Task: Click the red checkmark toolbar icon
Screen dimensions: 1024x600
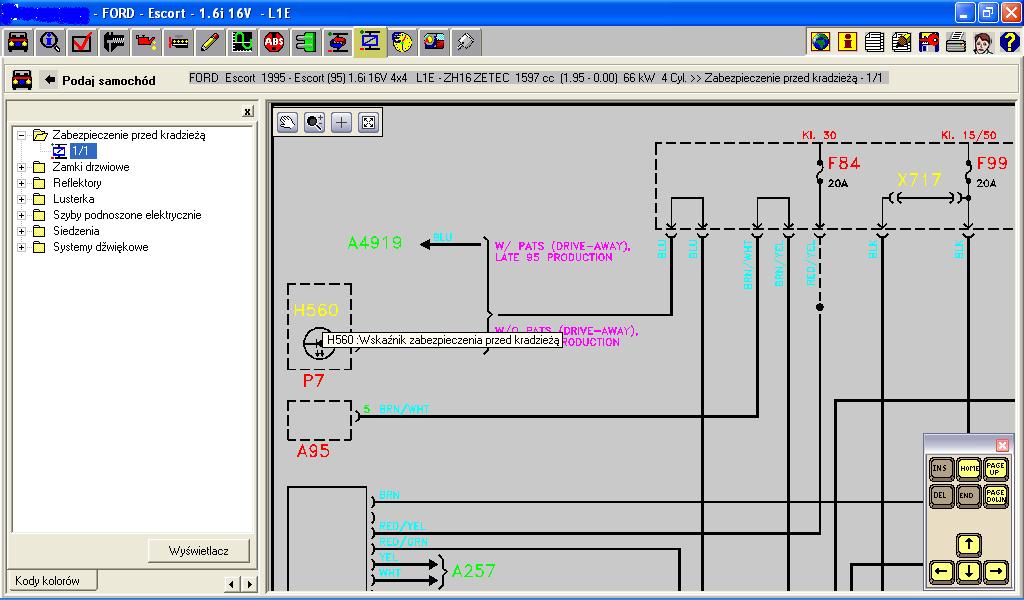Action: (82, 42)
